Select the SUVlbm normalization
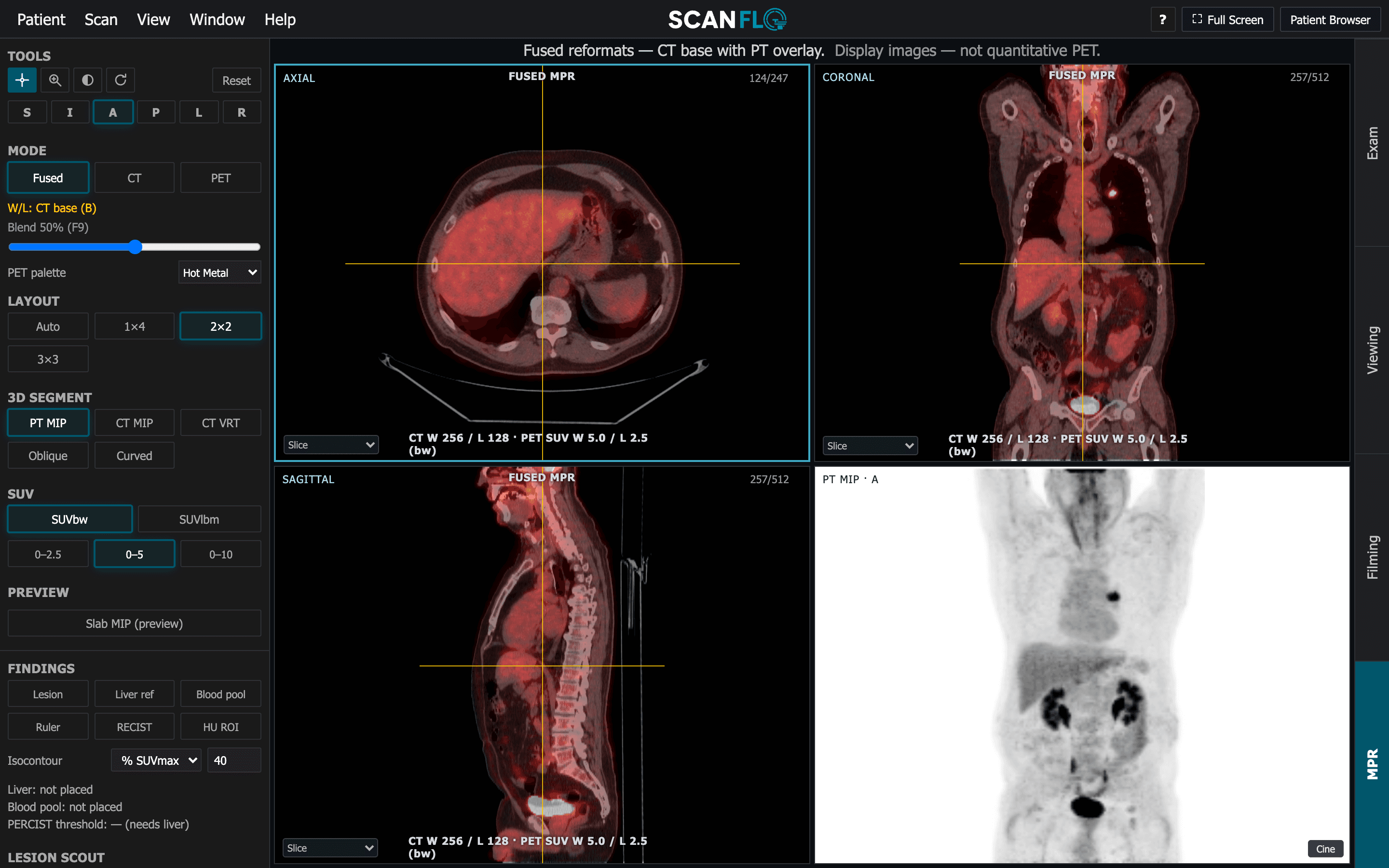The width and height of the screenshot is (1389, 868). [199, 519]
